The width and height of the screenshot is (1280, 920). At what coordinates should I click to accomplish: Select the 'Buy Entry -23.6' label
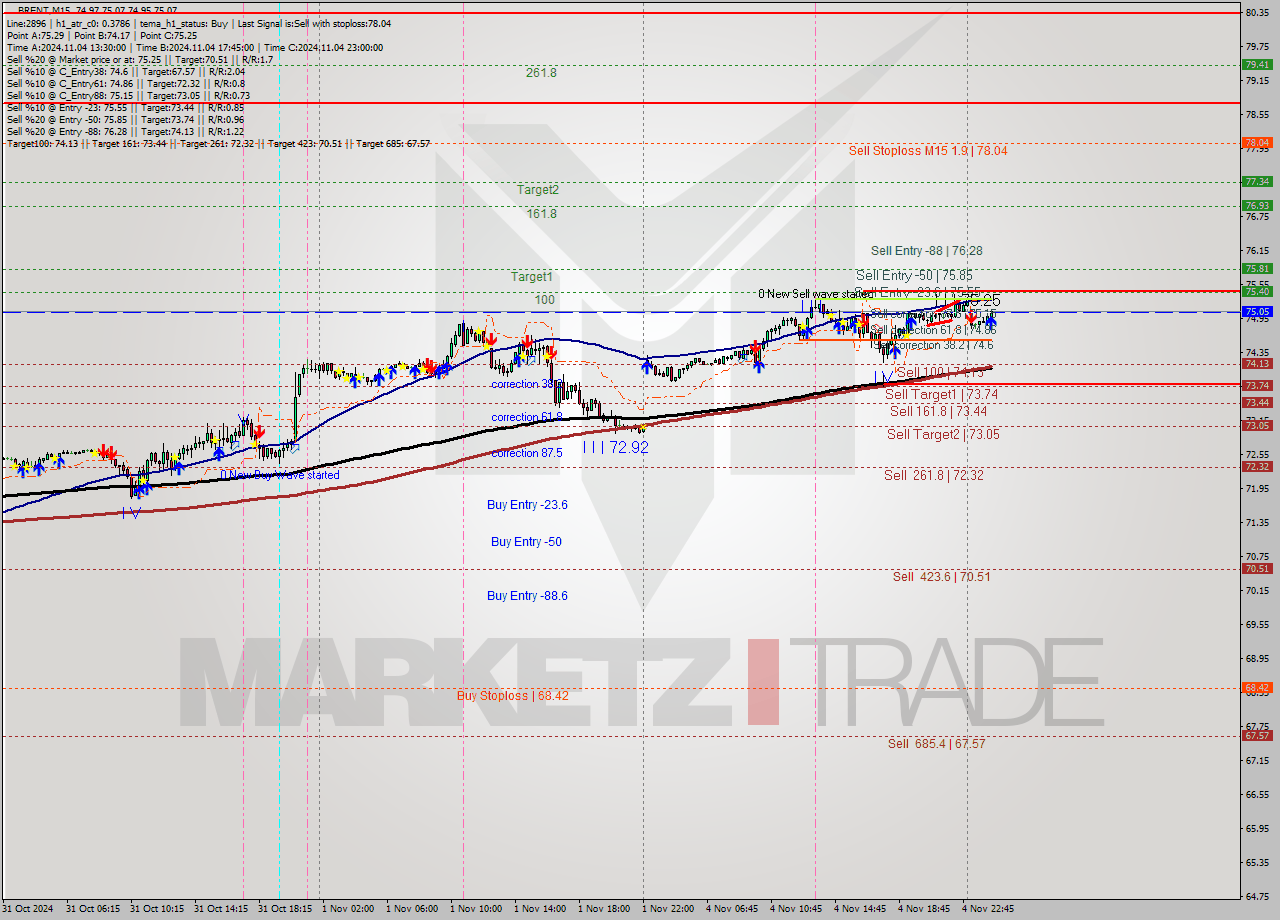[527, 504]
